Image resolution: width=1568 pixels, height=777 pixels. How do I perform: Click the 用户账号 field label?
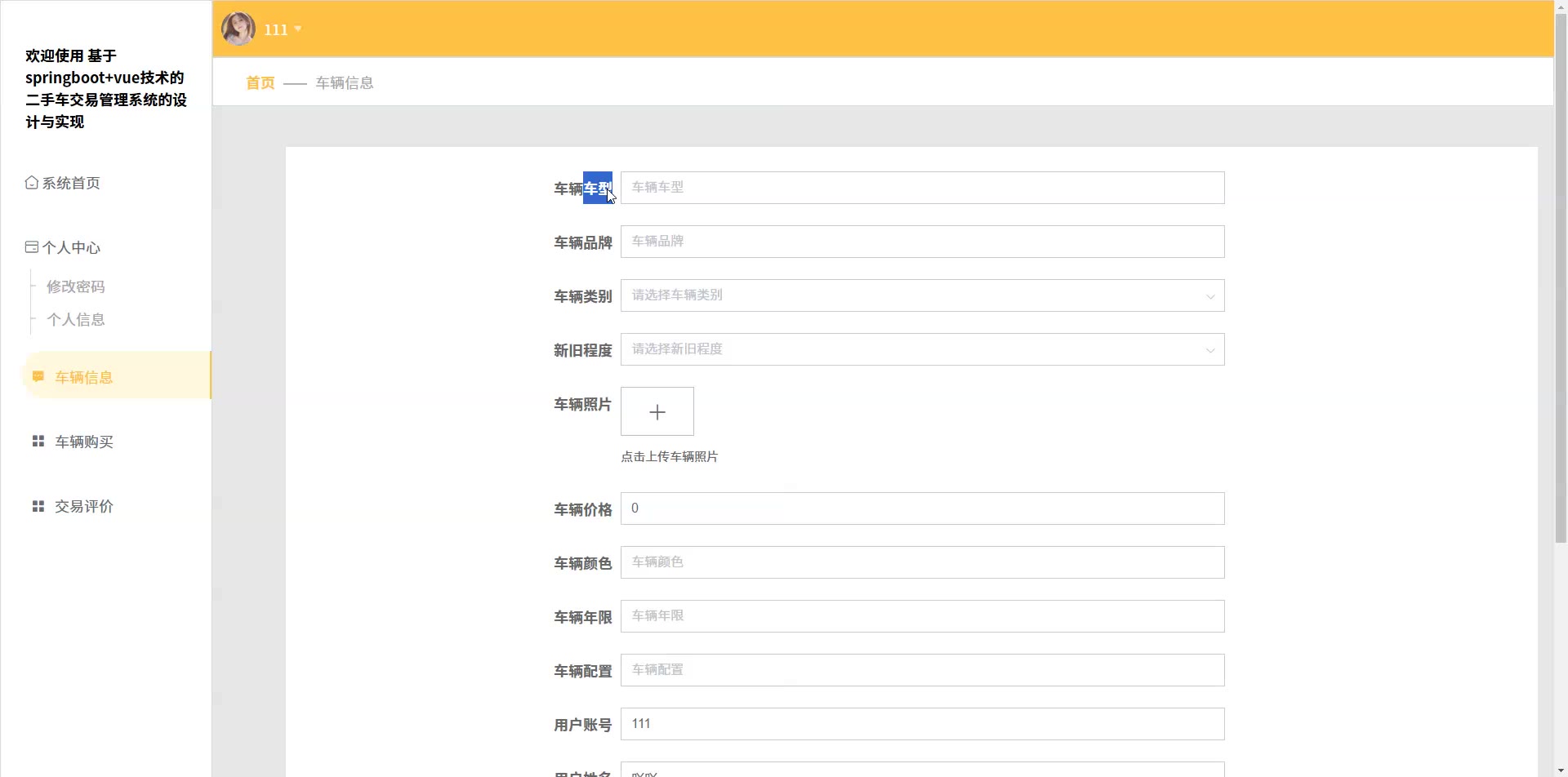point(583,725)
